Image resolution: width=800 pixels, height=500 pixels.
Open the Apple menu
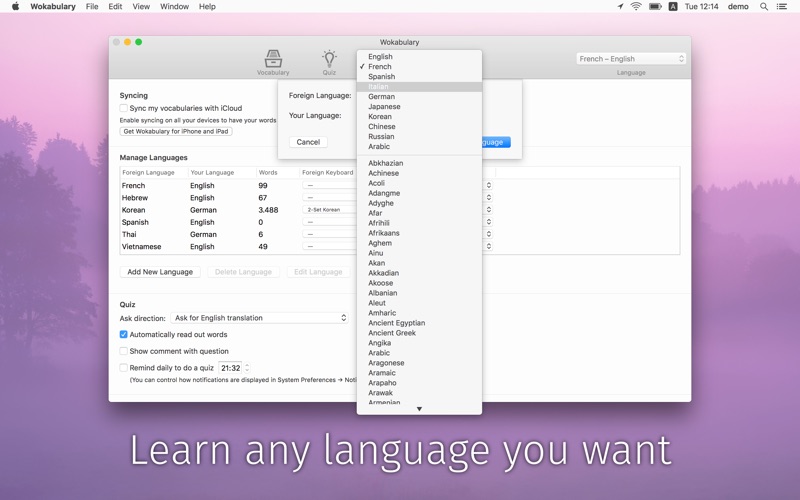point(15,7)
